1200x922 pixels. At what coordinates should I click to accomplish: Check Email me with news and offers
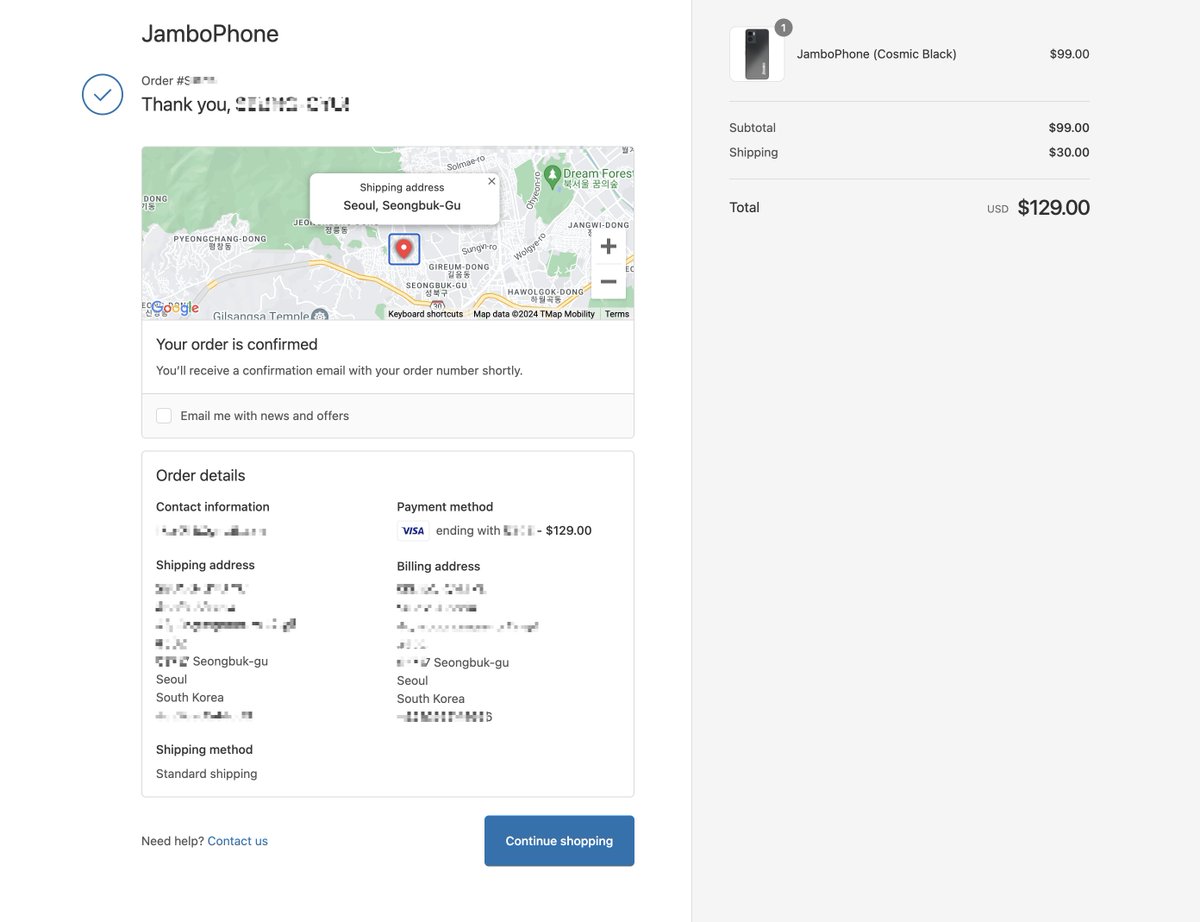coord(164,416)
